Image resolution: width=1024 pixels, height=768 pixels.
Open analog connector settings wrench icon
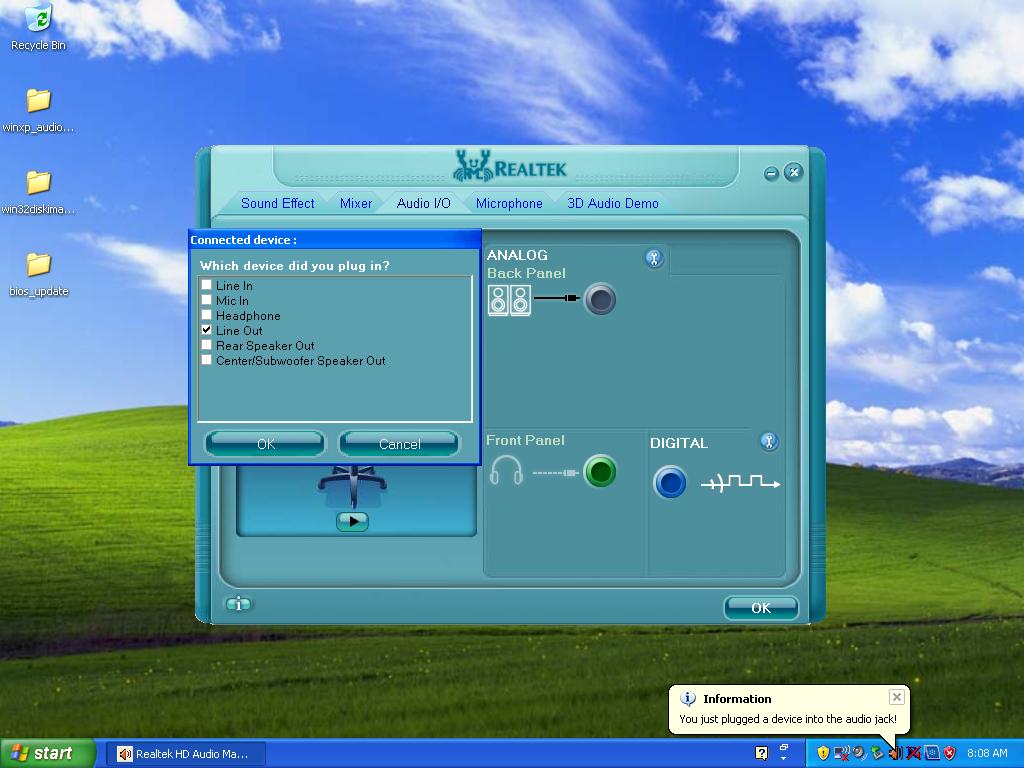[x=654, y=259]
